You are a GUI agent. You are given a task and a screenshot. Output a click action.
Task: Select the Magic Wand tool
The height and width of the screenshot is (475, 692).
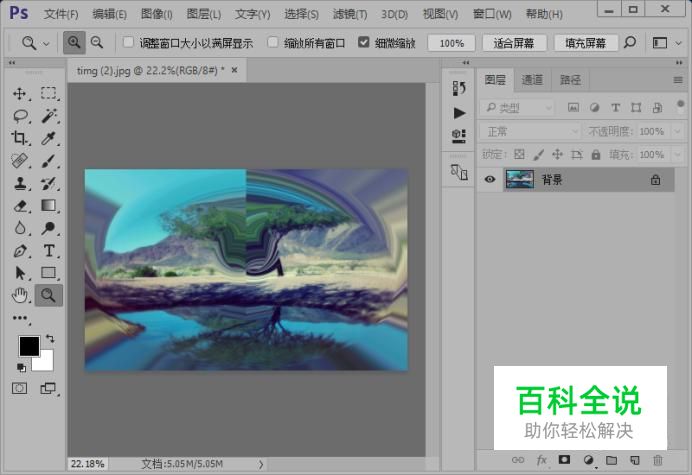coord(49,116)
